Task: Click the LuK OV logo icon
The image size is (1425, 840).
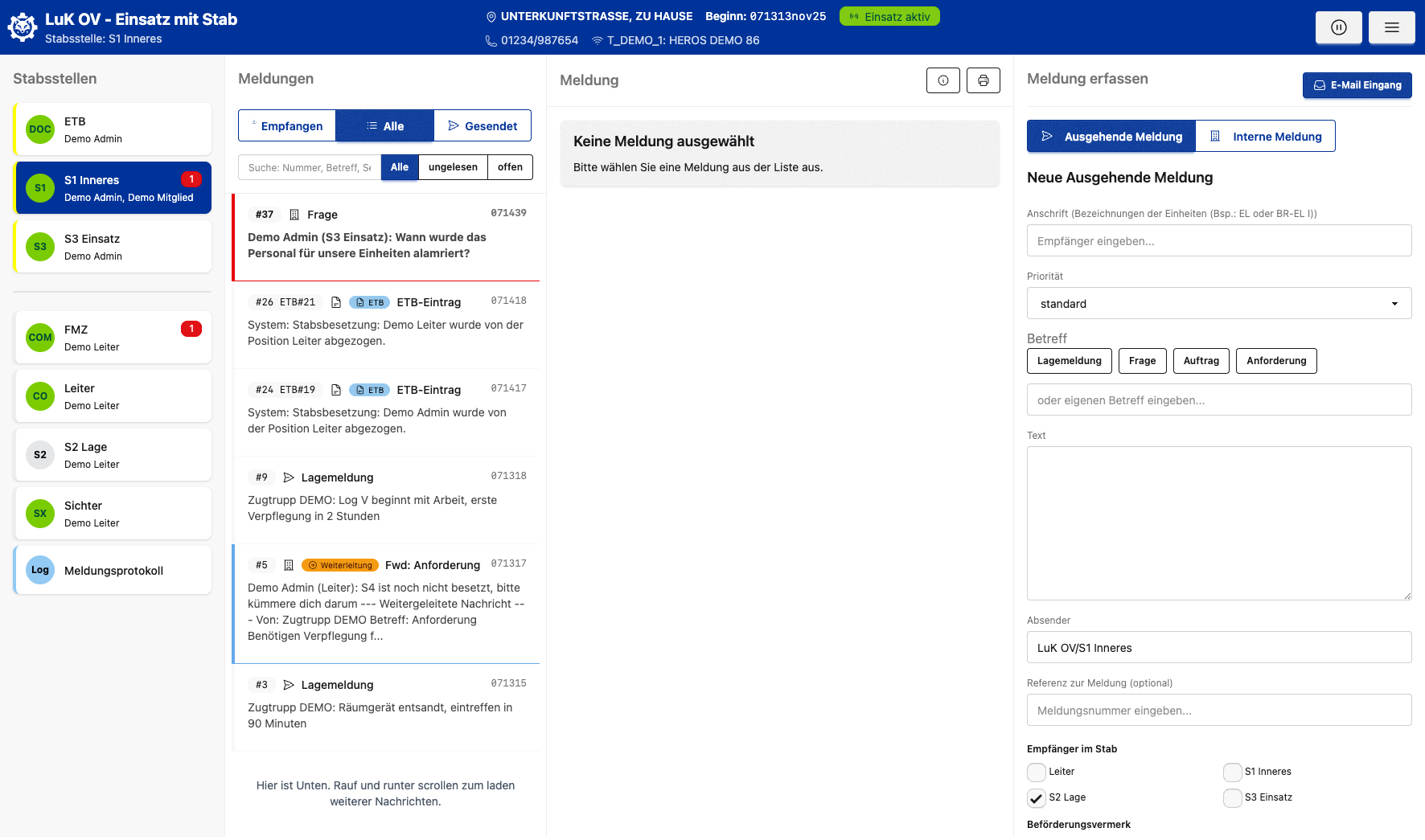Action: point(23,27)
